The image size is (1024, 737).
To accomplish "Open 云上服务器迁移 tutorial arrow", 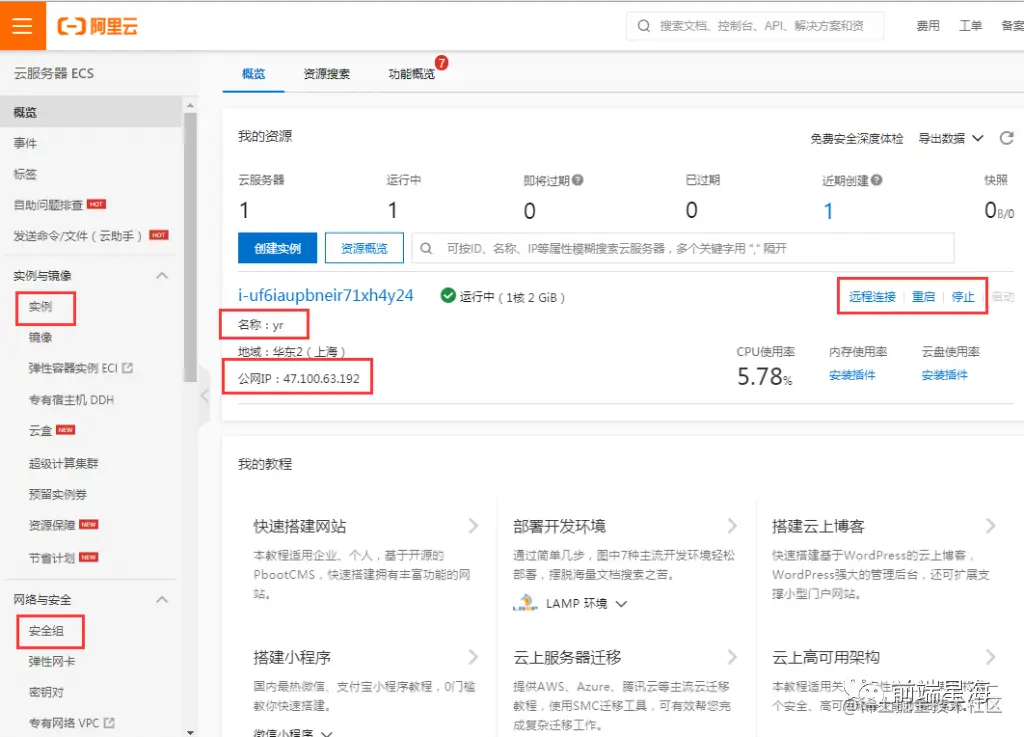I will 732,657.
